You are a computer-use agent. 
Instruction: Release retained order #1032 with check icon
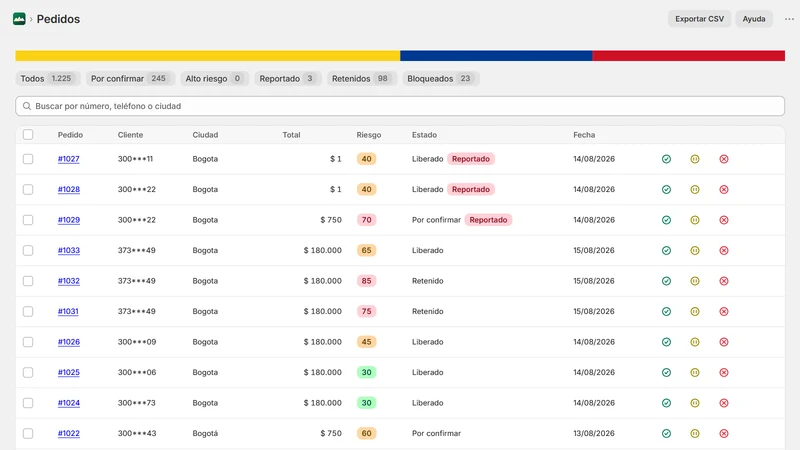click(x=666, y=281)
